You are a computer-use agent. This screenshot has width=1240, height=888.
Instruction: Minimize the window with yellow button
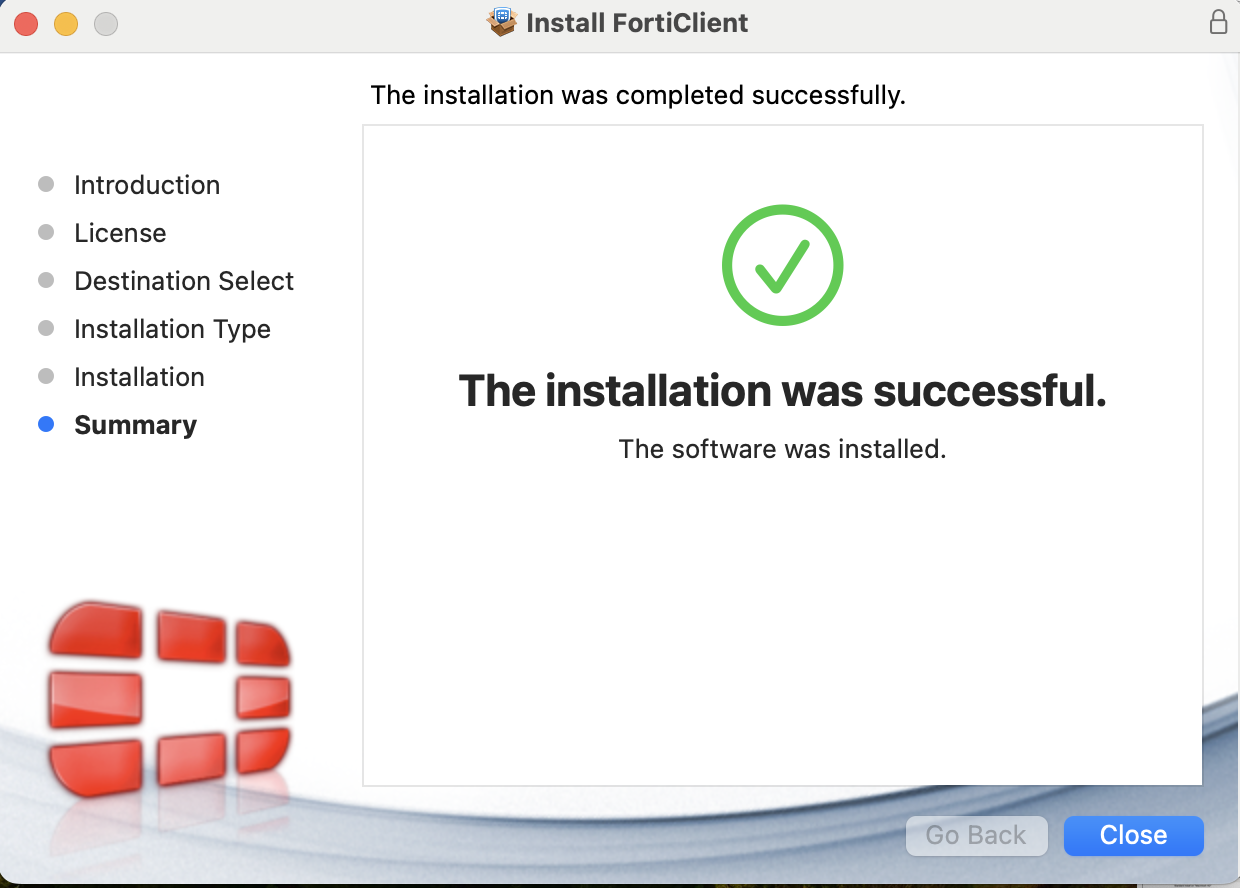point(66,23)
